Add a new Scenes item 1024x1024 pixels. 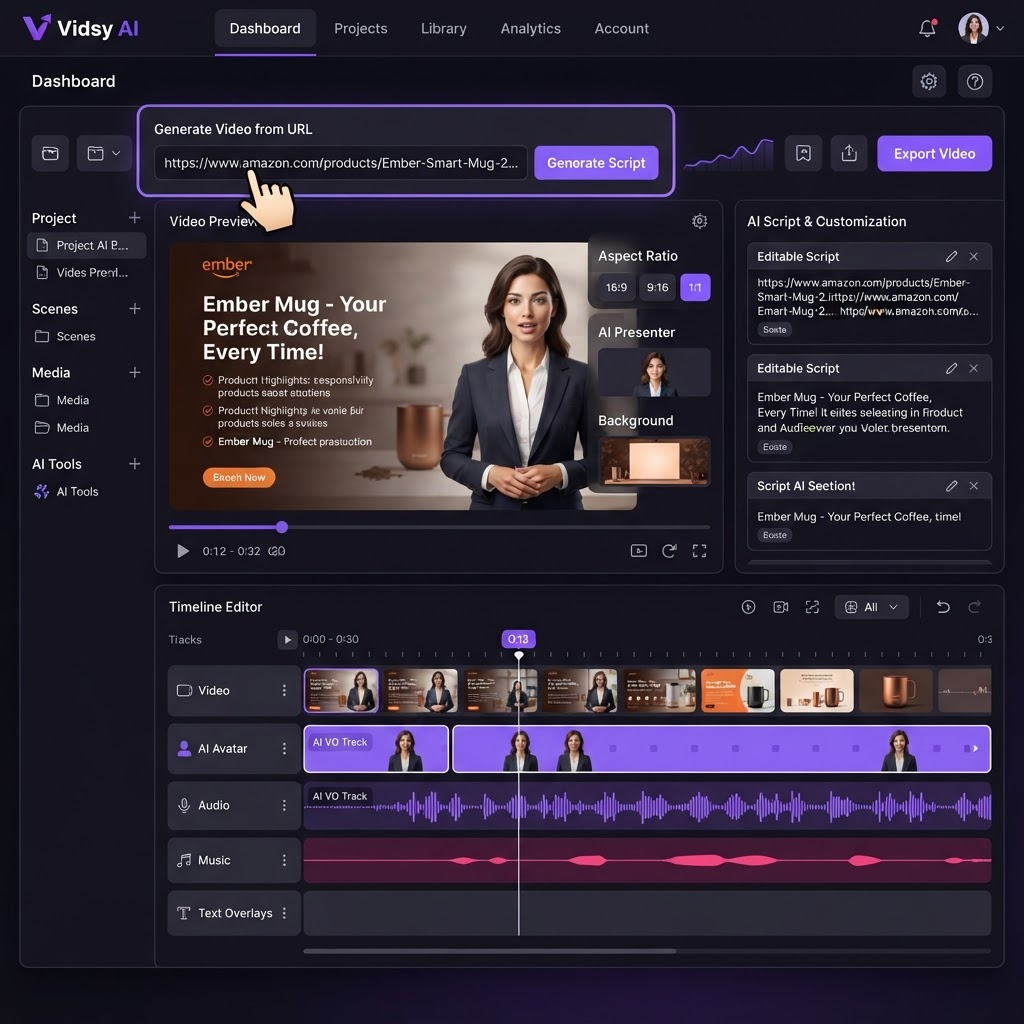pyautogui.click(x=135, y=308)
